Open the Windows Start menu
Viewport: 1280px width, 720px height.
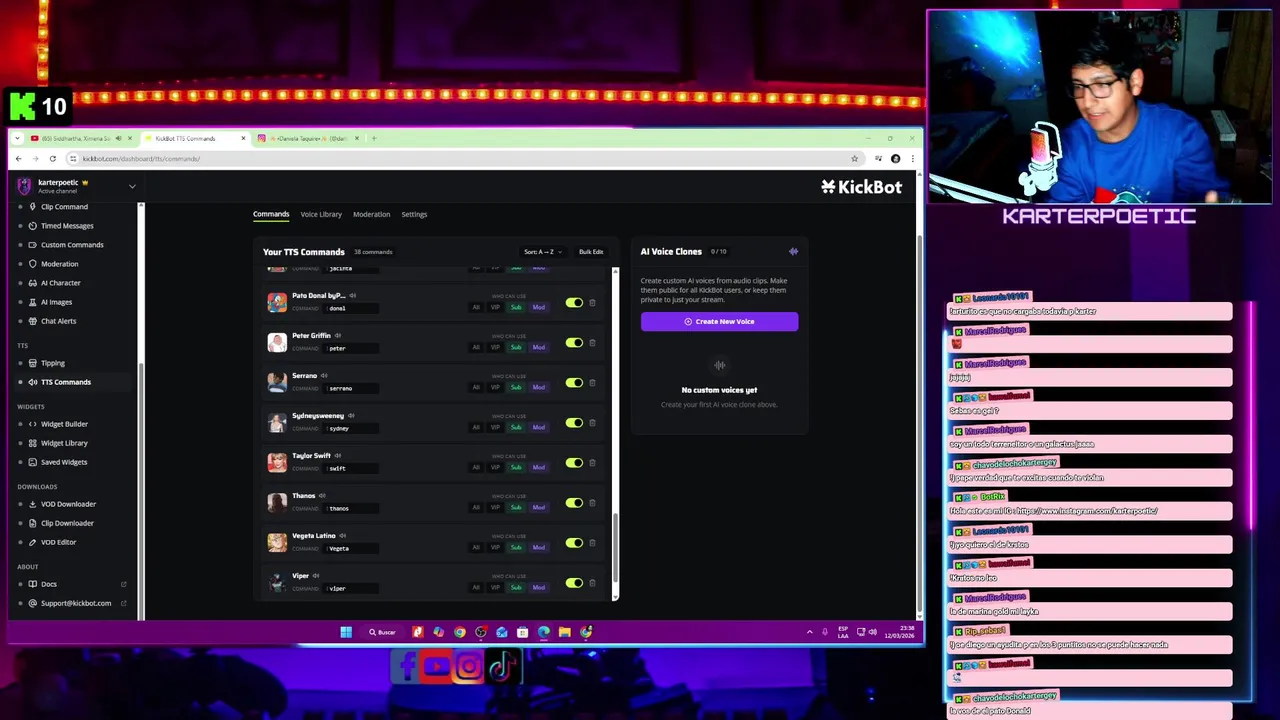[x=346, y=632]
